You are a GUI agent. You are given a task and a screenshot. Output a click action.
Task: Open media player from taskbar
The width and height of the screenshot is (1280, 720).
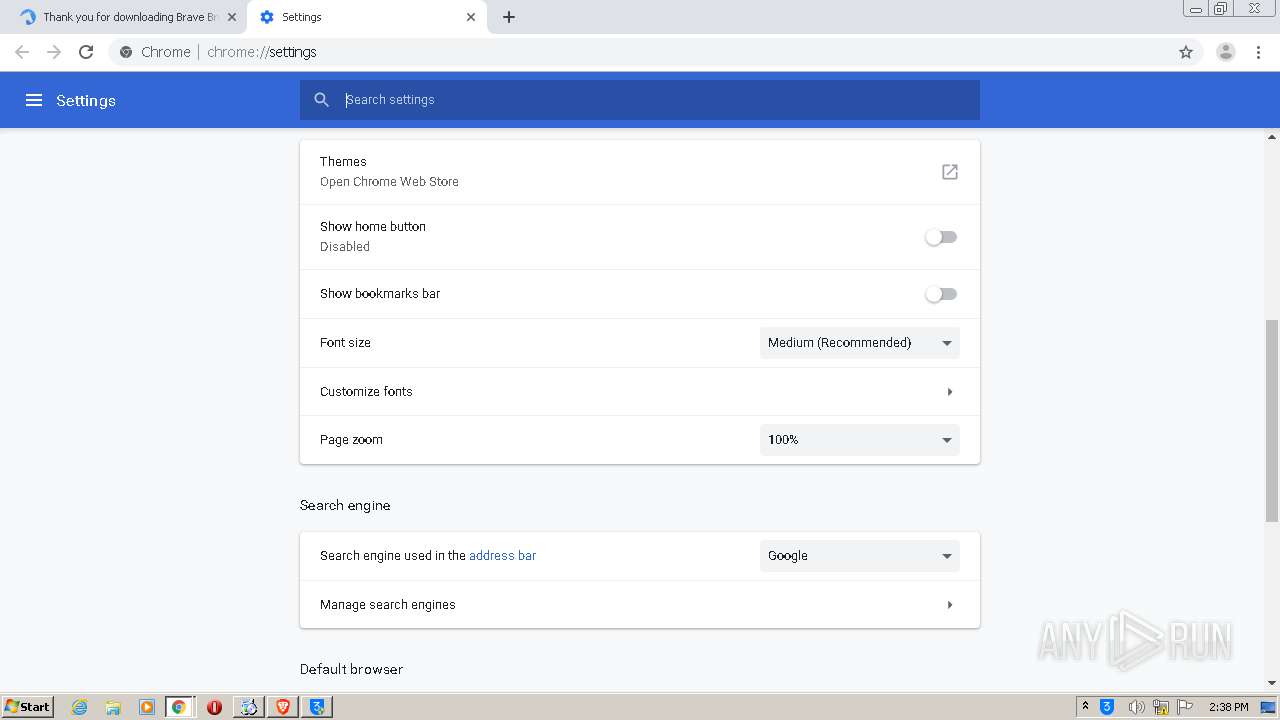[x=146, y=707]
